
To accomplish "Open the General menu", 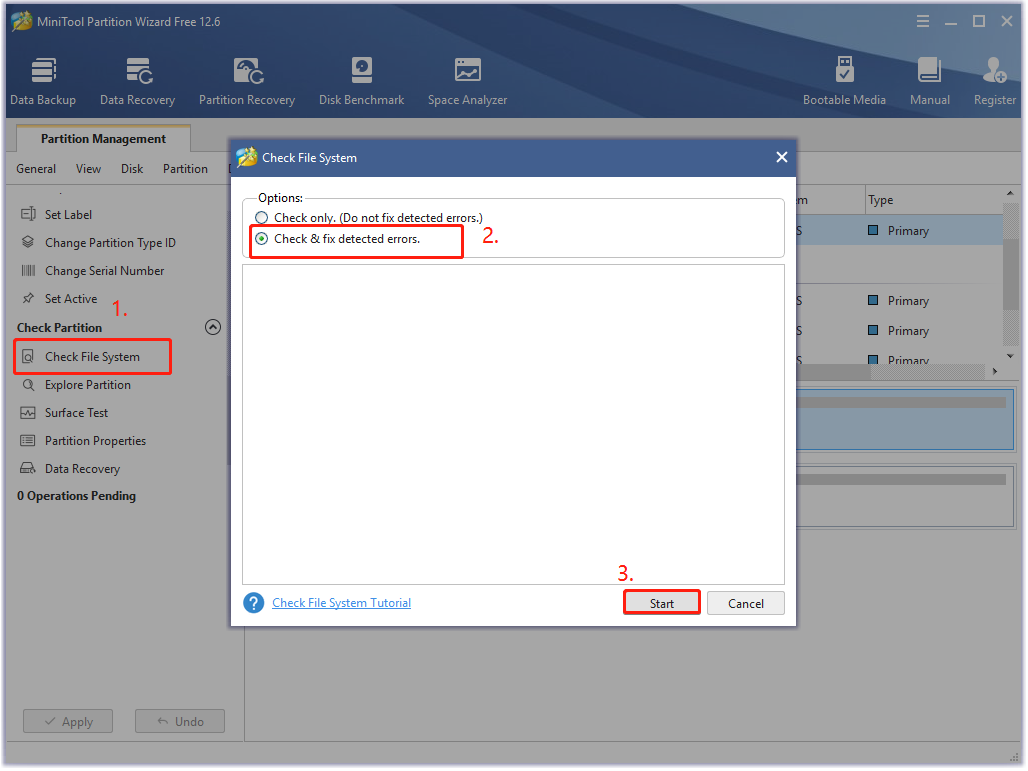I will [36, 169].
